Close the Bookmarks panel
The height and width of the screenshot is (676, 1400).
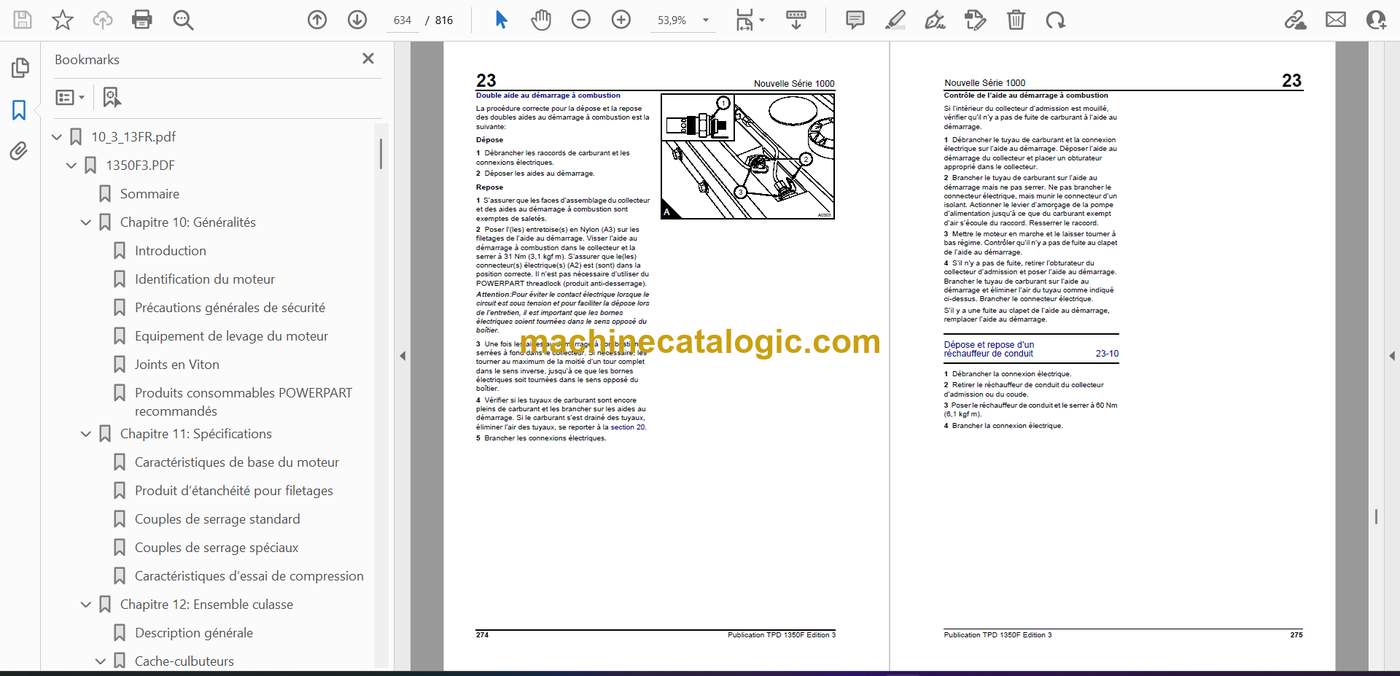pyautogui.click(x=368, y=59)
